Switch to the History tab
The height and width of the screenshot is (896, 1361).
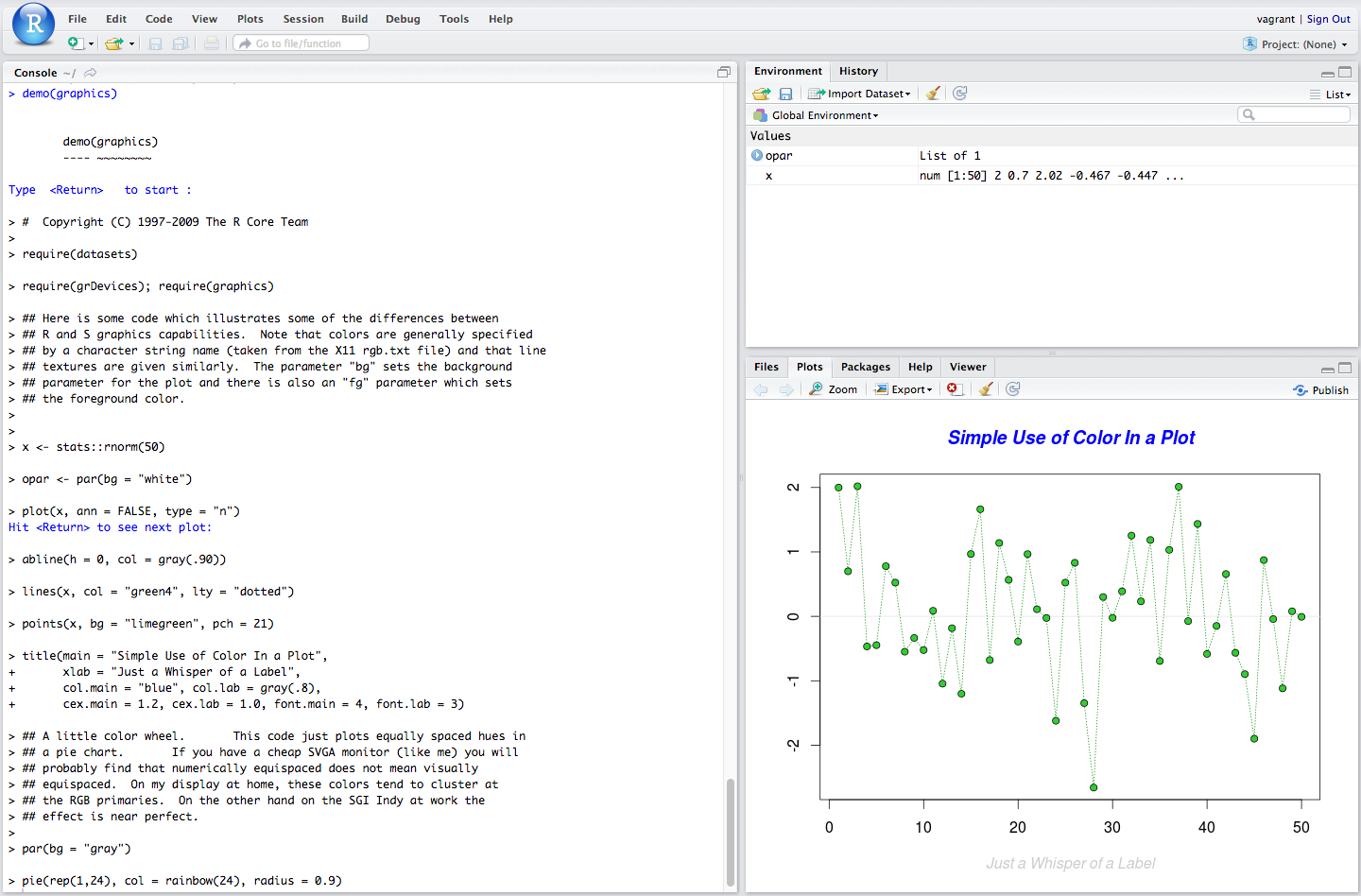(858, 71)
